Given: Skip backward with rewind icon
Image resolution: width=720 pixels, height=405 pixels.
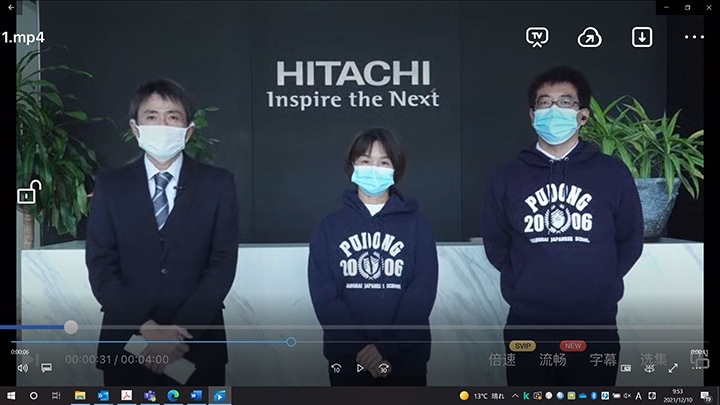Looking at the screenshot, I should [x=336, y=368].
